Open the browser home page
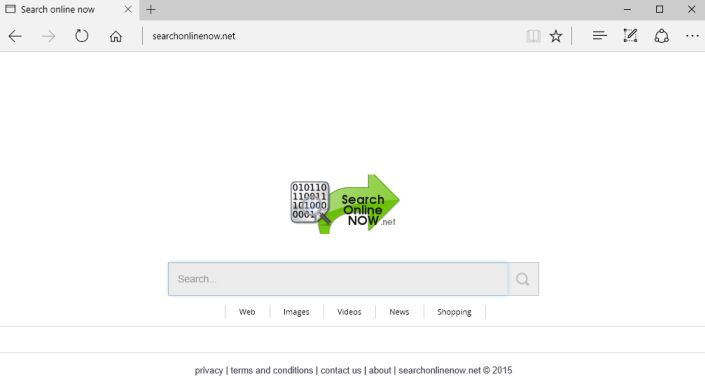The image size is (705, 391). (116, 36)
